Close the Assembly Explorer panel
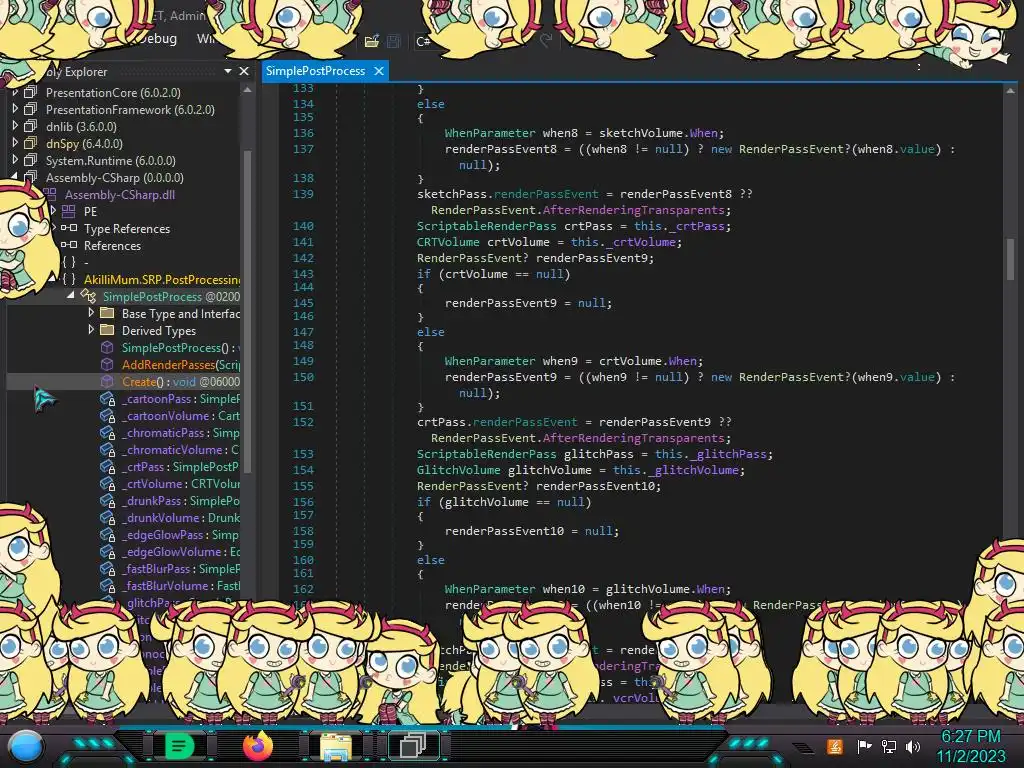The height and width of the screenshot is (768, 1024). click(x=244, y=71)
